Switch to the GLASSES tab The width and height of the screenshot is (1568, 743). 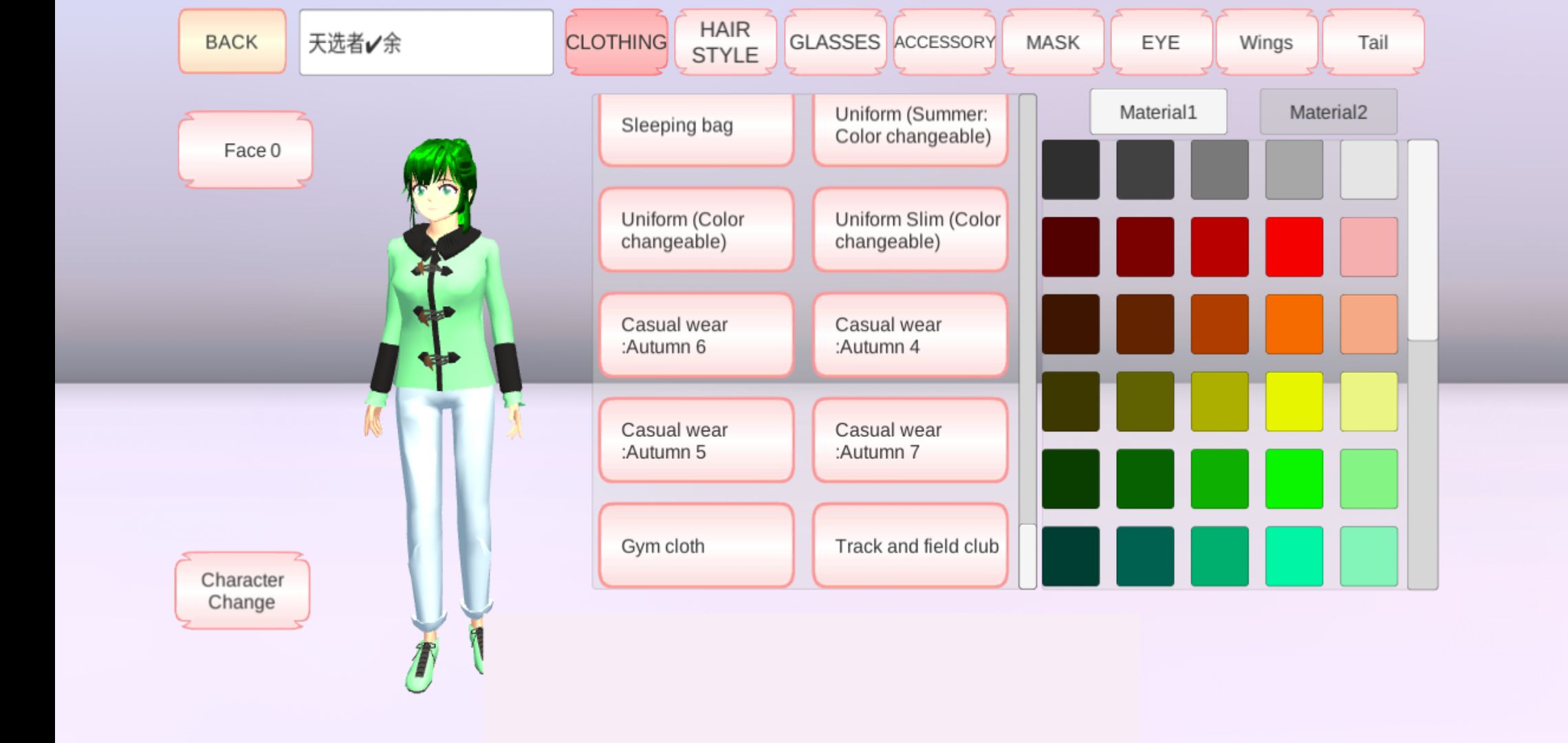tap(834, 42)
